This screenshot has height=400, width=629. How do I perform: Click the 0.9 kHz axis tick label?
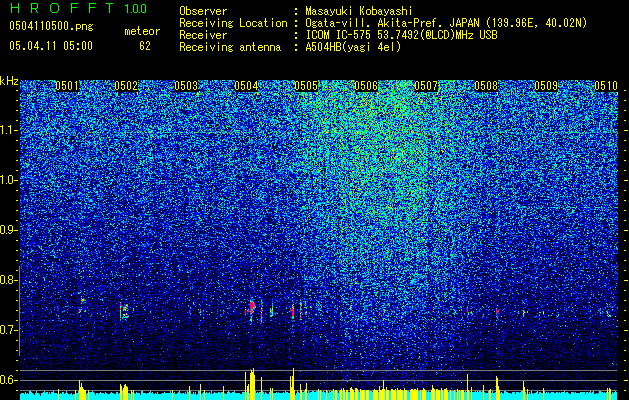pyautogui.click(x=9, y=230)
